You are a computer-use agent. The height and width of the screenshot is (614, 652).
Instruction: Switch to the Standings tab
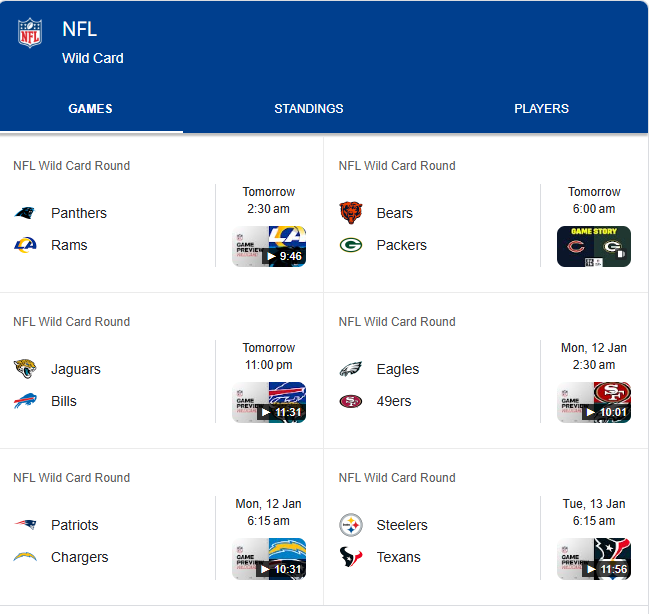(309, 109)
